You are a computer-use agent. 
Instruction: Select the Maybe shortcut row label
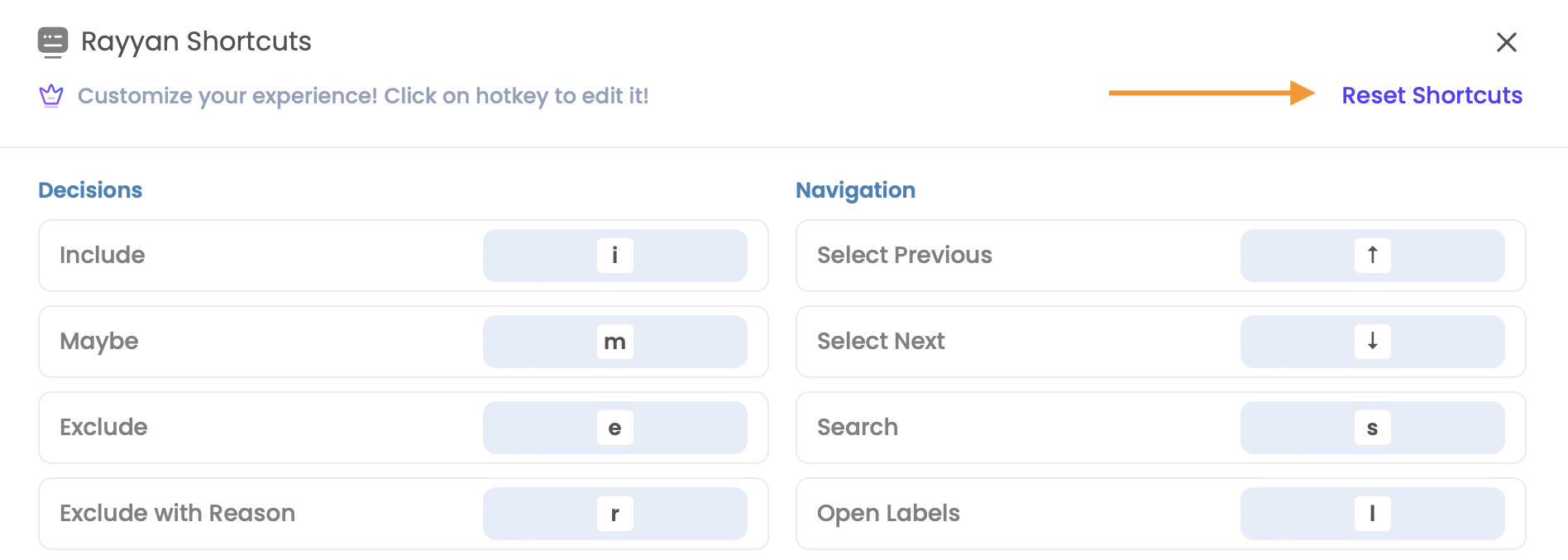99,342
